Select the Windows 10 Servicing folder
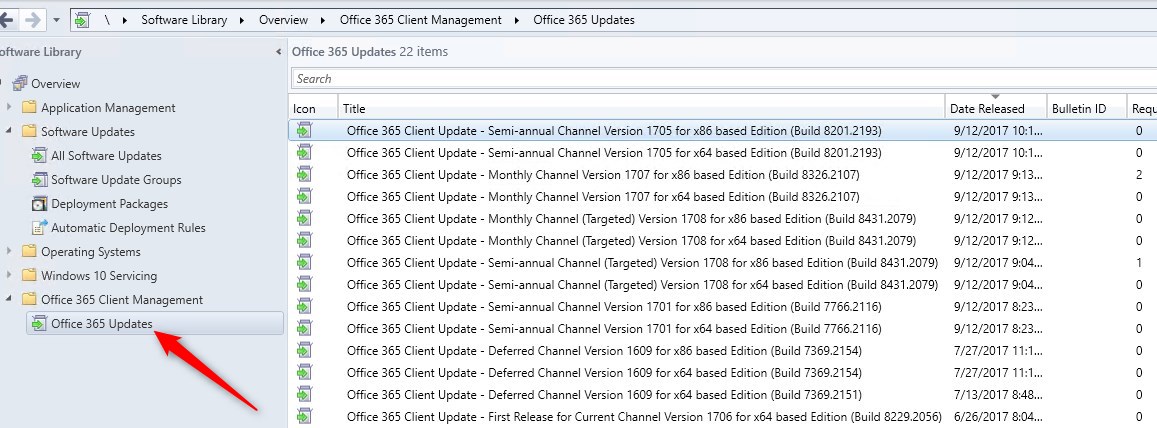Image resolution: width=1157 pixels, height=428 pixels. coord(99,276)
